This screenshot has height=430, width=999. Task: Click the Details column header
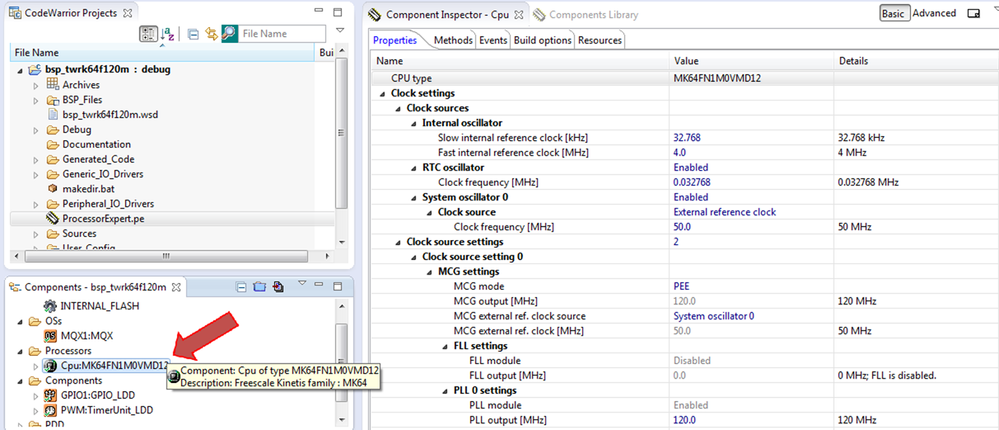tap(916, 61)
